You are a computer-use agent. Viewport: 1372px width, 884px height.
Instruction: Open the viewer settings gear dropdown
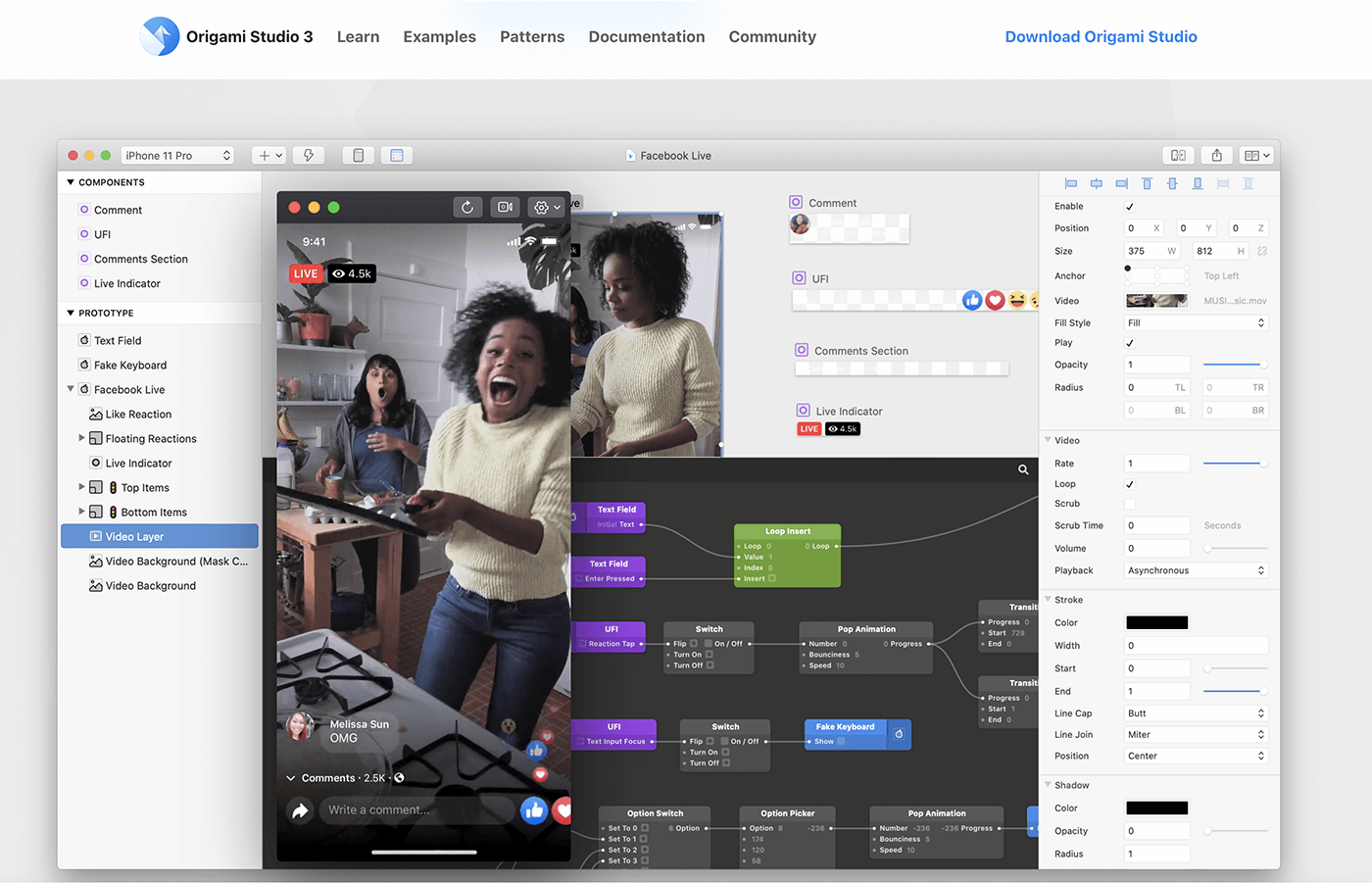coord(545,207)
